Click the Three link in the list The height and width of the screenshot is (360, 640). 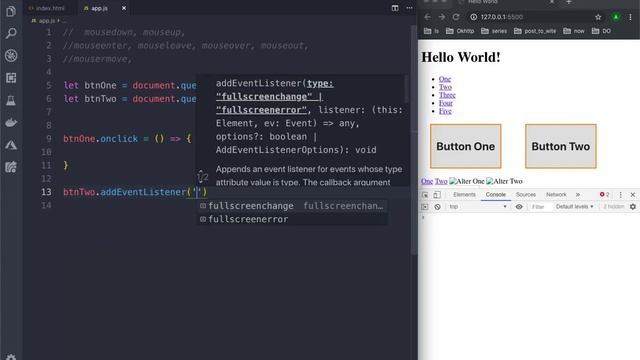447,95
